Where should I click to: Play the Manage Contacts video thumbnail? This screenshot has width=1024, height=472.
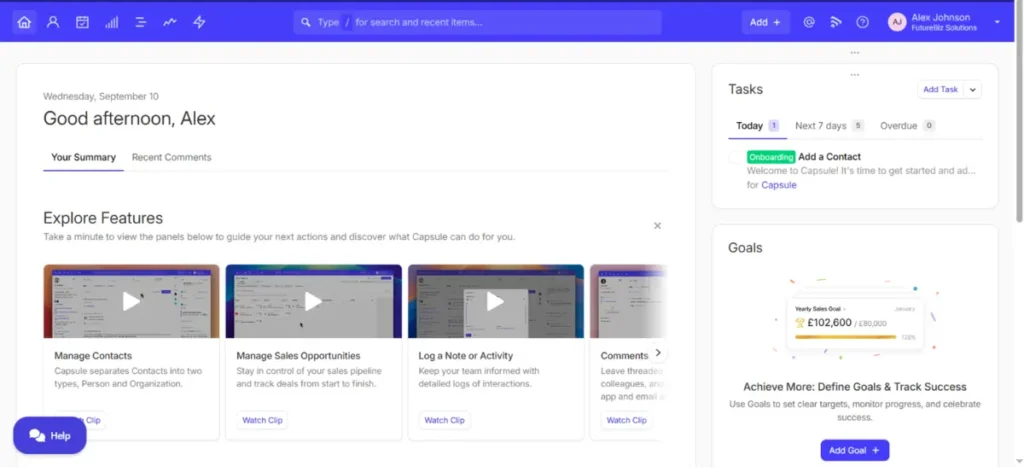click(x=131, y=301)
